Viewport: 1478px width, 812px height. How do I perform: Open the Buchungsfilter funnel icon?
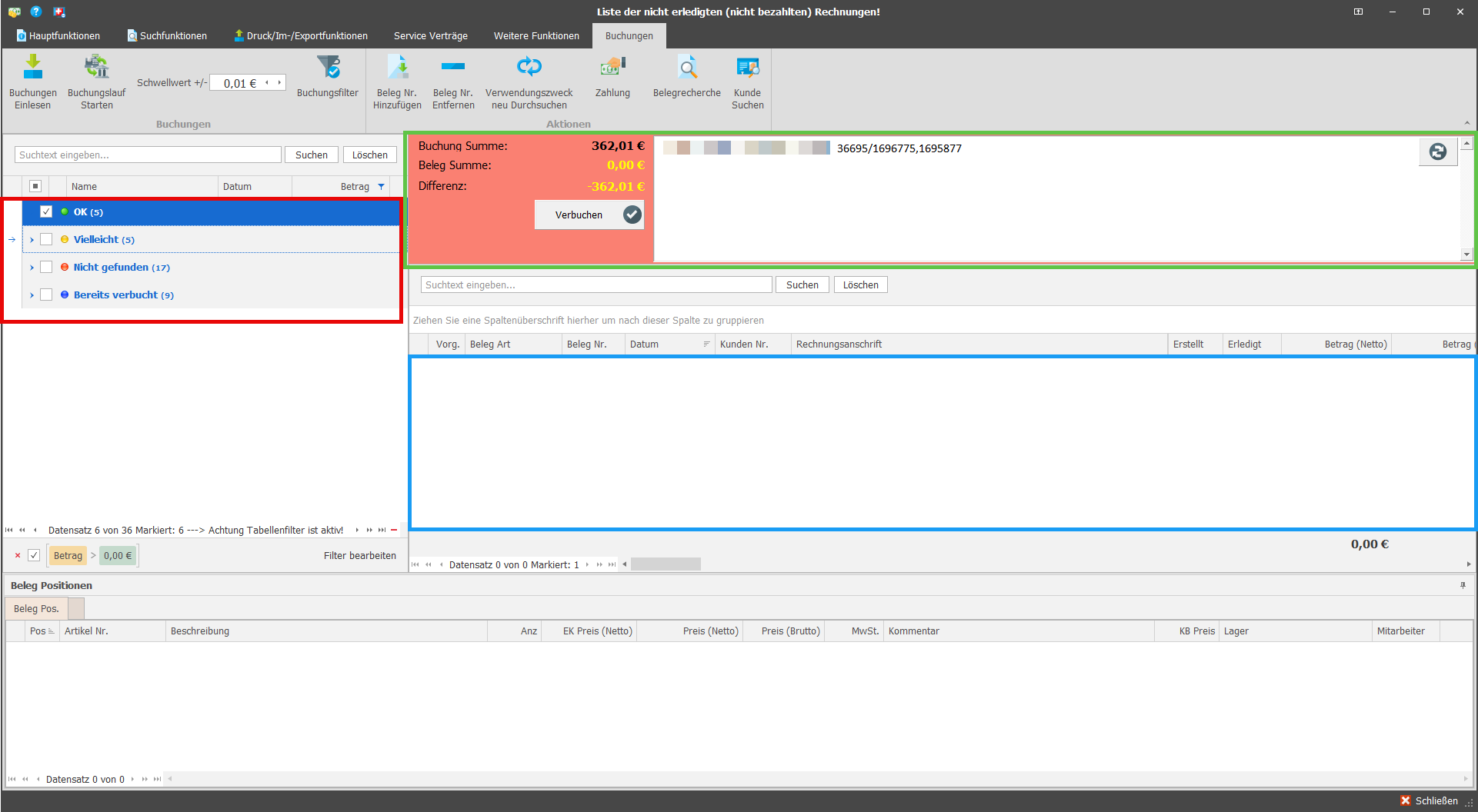329,68
